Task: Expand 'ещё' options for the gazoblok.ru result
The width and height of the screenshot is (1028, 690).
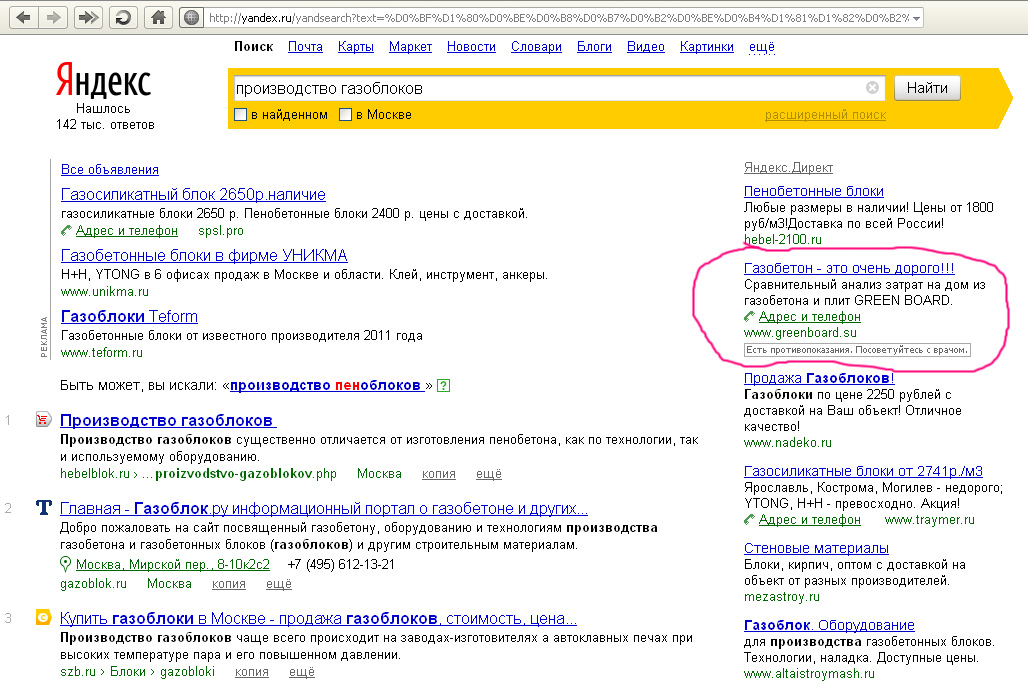Action: pos(279,584)
